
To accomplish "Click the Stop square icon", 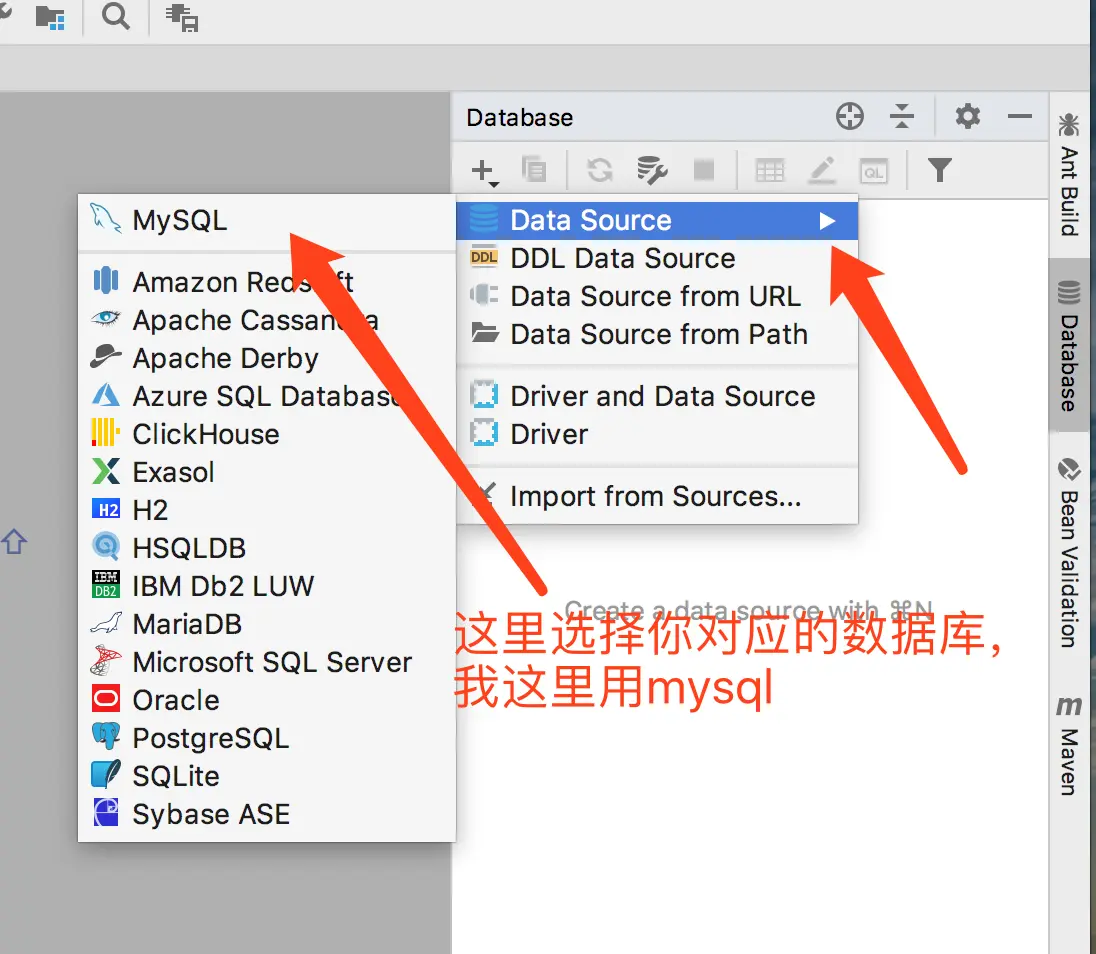I will point(704,170).
